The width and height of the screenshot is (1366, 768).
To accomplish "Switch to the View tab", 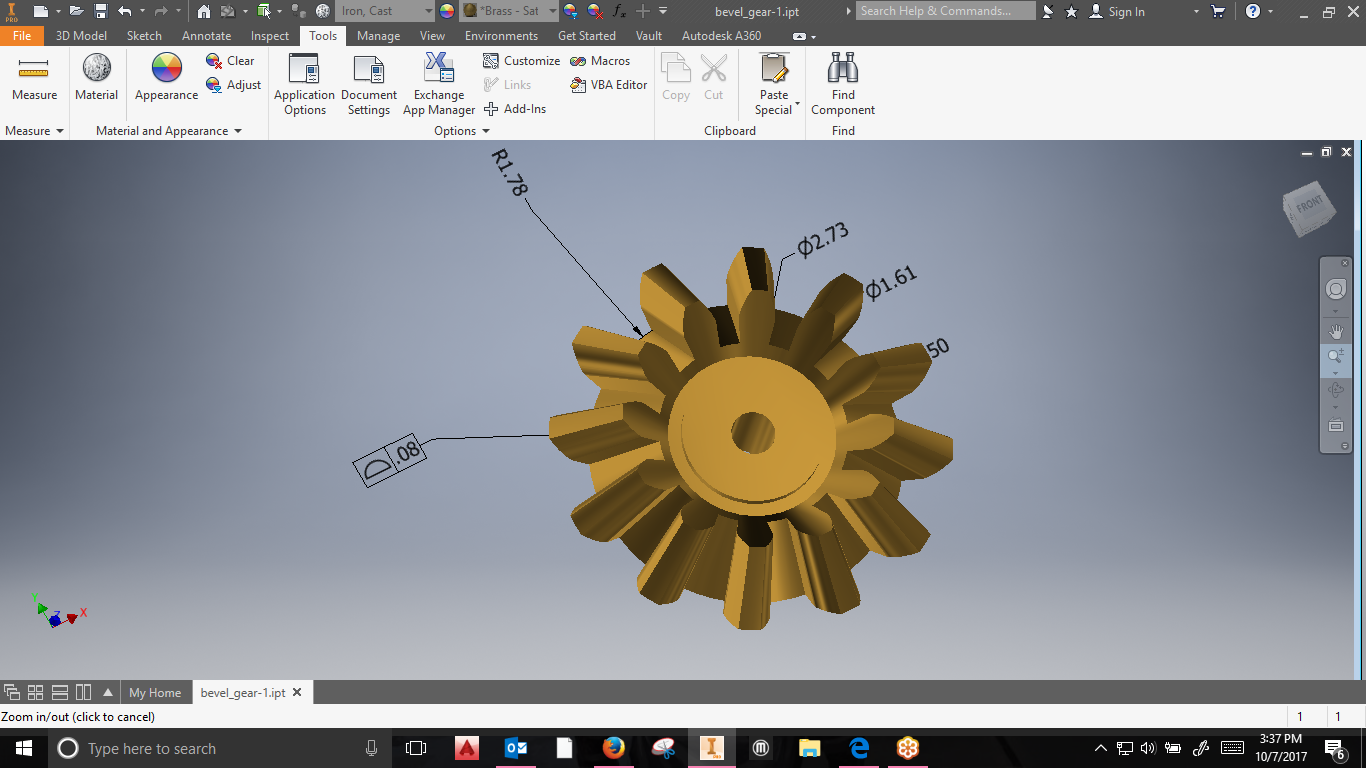I will 432,35.
